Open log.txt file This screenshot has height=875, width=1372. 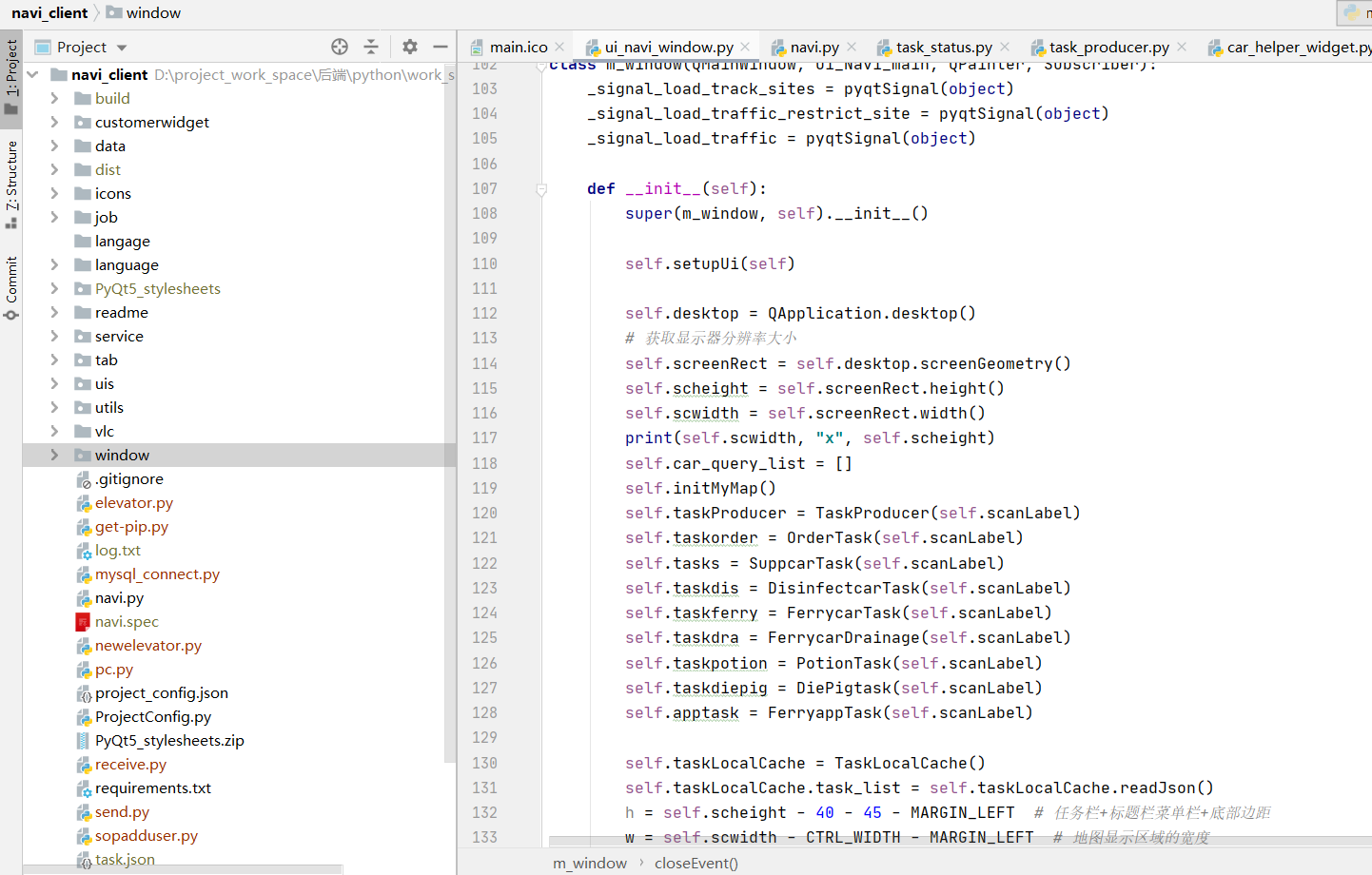(117, 550)
